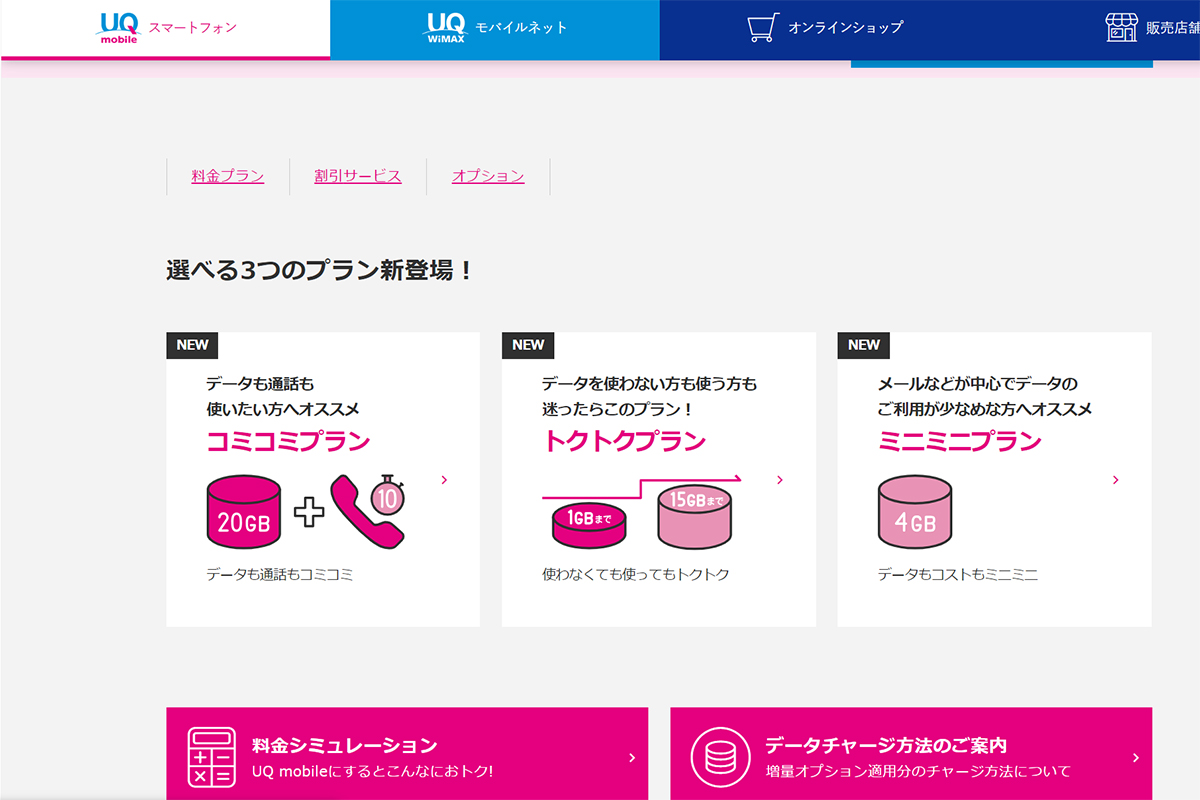Viewport: 1200px width, 800px height.
Task: Expand the ミニミニプラン card arrow
Action: point(1116,480)
